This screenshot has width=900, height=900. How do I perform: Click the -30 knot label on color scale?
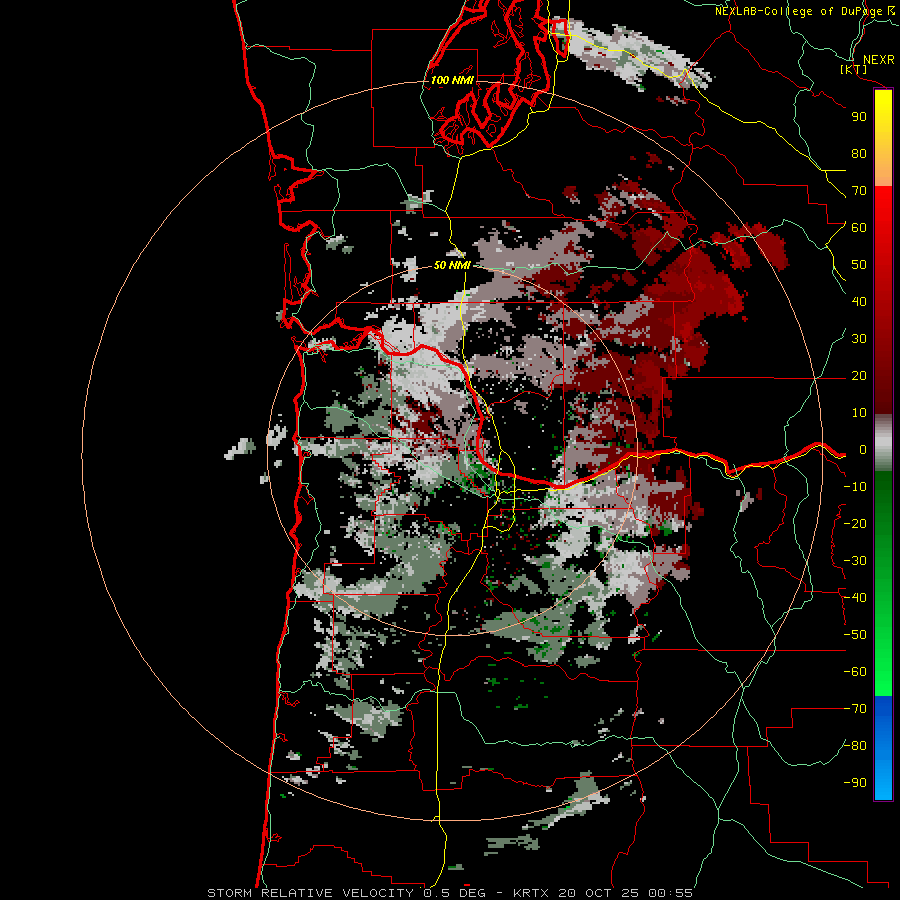[x=855, y=561]
